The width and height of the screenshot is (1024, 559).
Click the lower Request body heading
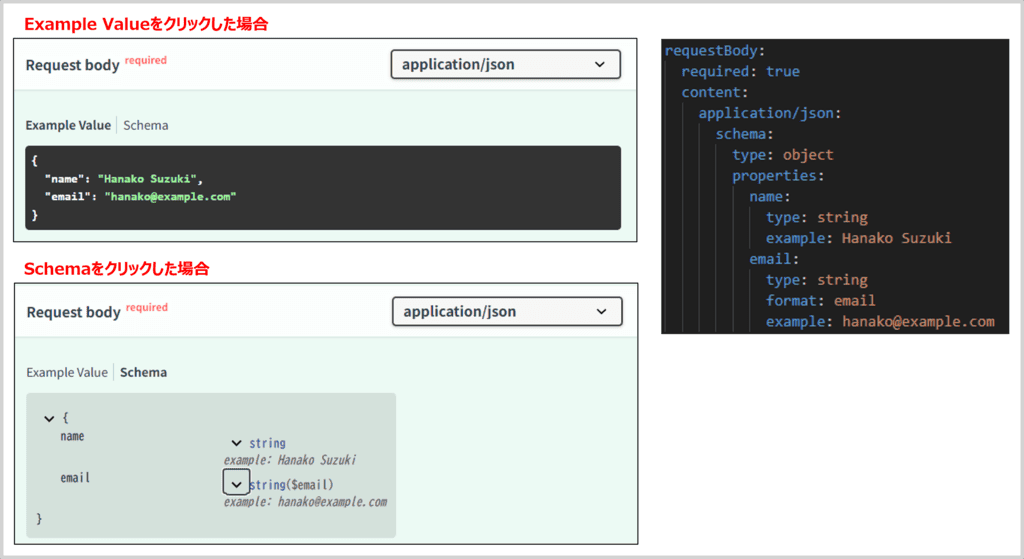73,312
